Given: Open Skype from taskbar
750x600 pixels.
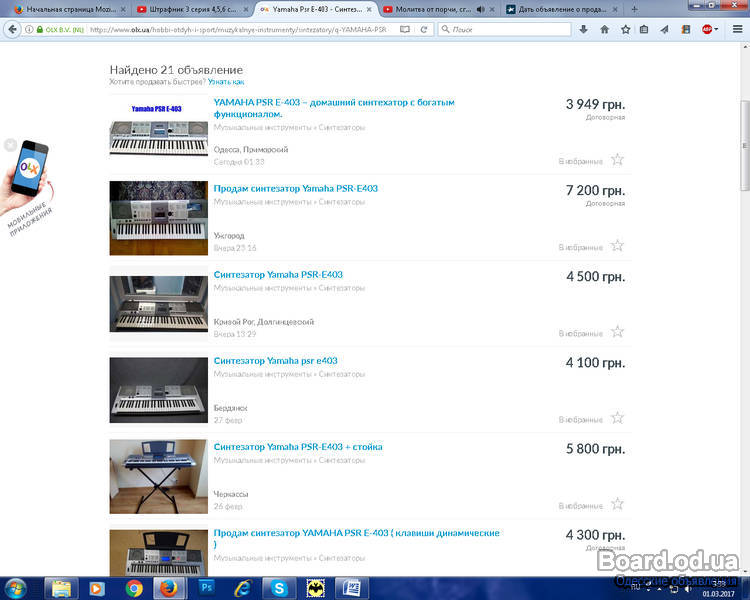Looking at the screenshot, I should point(279,589).
